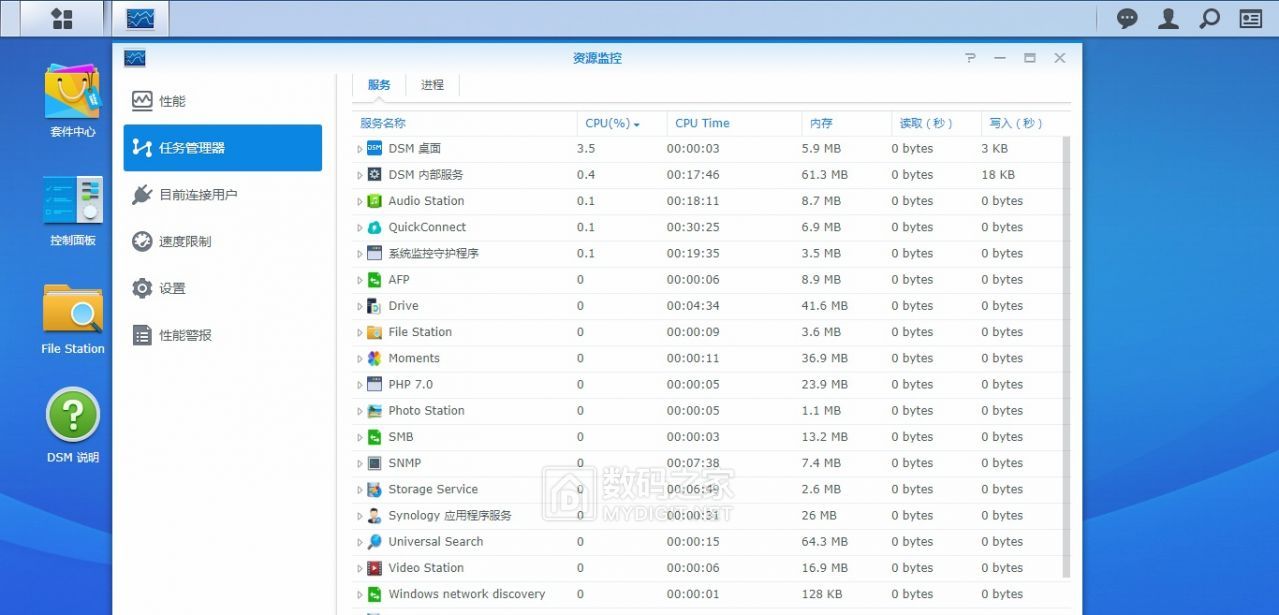Switch to the 进程 tab
Screen dimensions: 1279x615
[432, 85]
